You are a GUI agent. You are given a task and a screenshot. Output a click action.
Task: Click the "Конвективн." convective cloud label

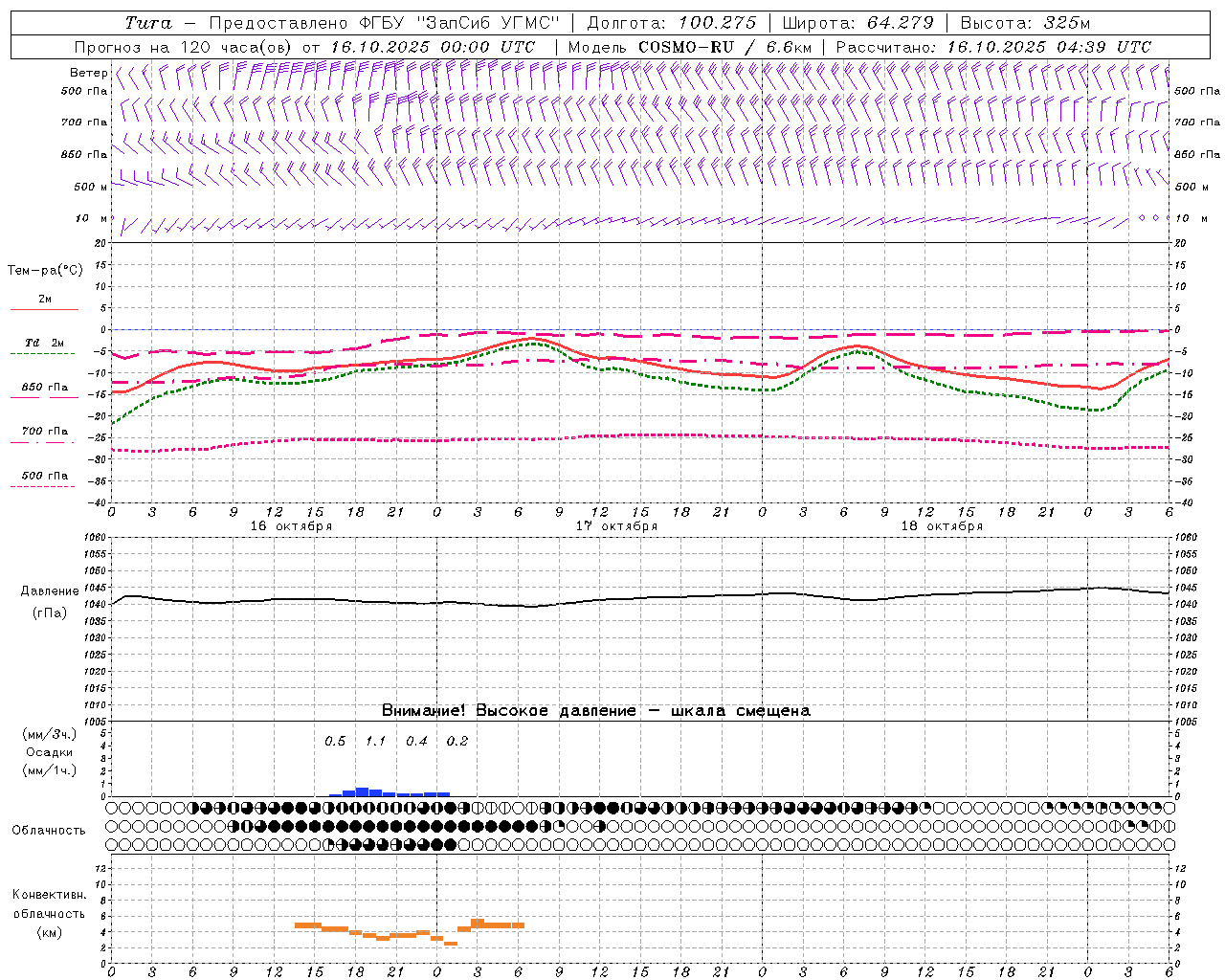[x=49, y=895]
